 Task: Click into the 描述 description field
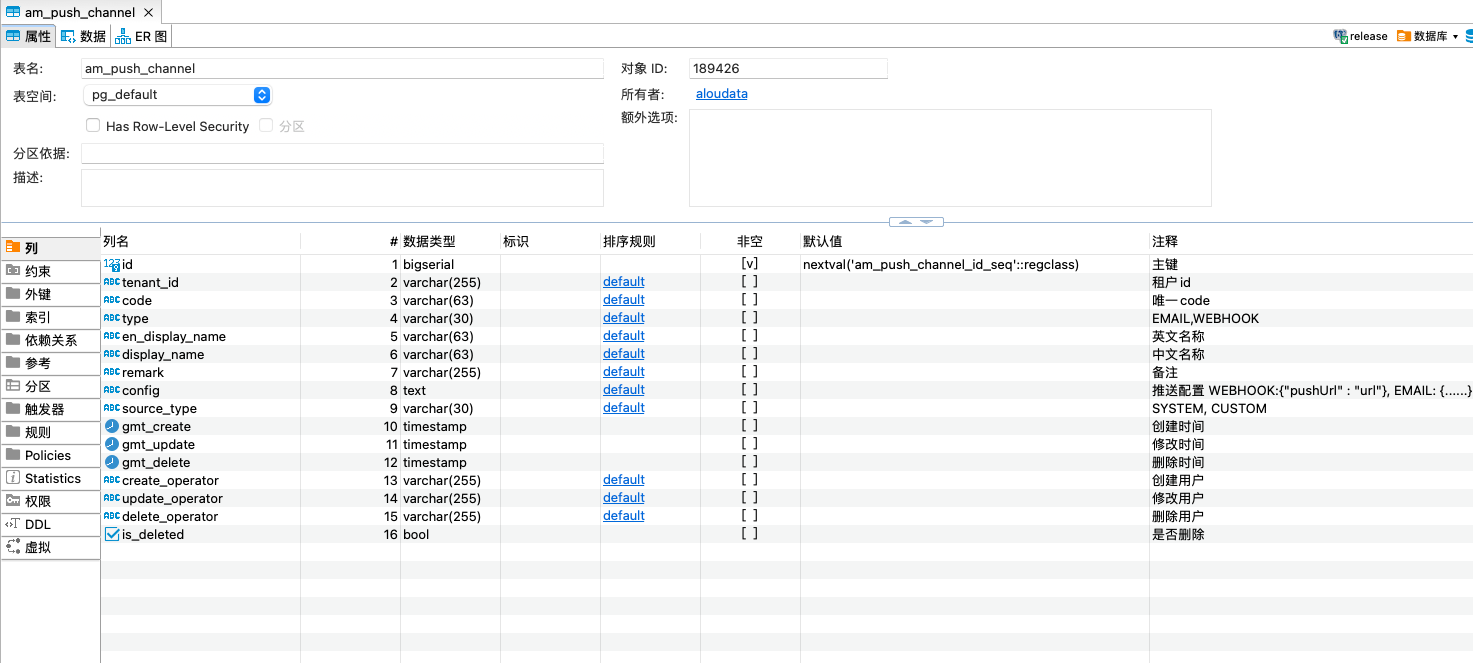click(342, 187)
